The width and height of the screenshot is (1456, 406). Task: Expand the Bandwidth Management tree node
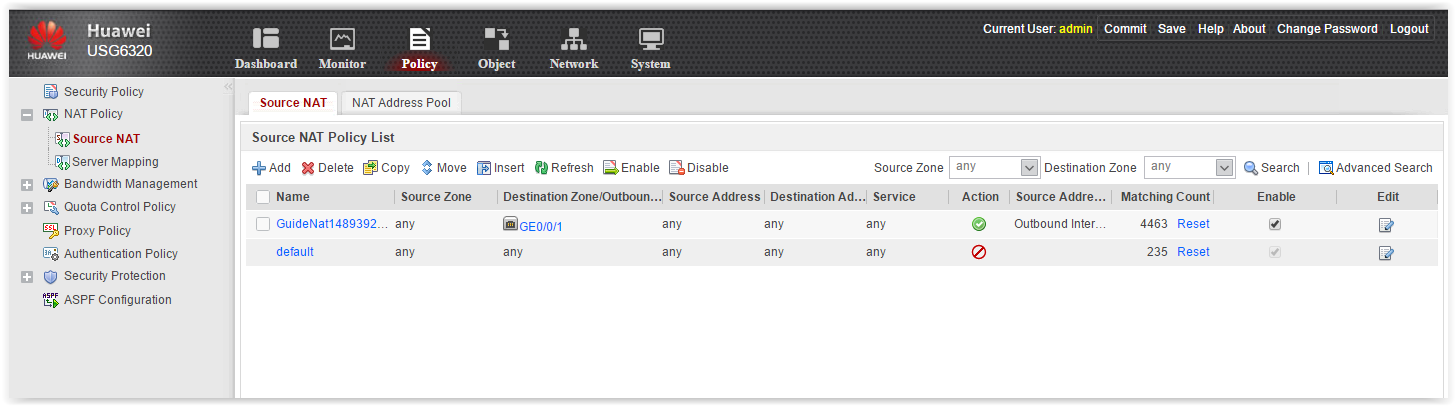[x=27, y=185]
